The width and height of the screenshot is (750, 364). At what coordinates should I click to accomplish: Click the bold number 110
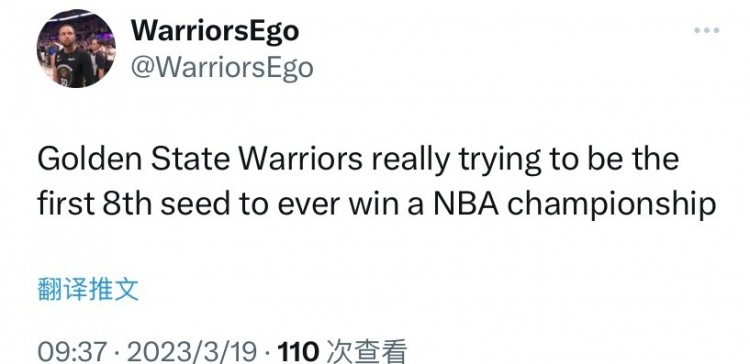tap(298, 353)
